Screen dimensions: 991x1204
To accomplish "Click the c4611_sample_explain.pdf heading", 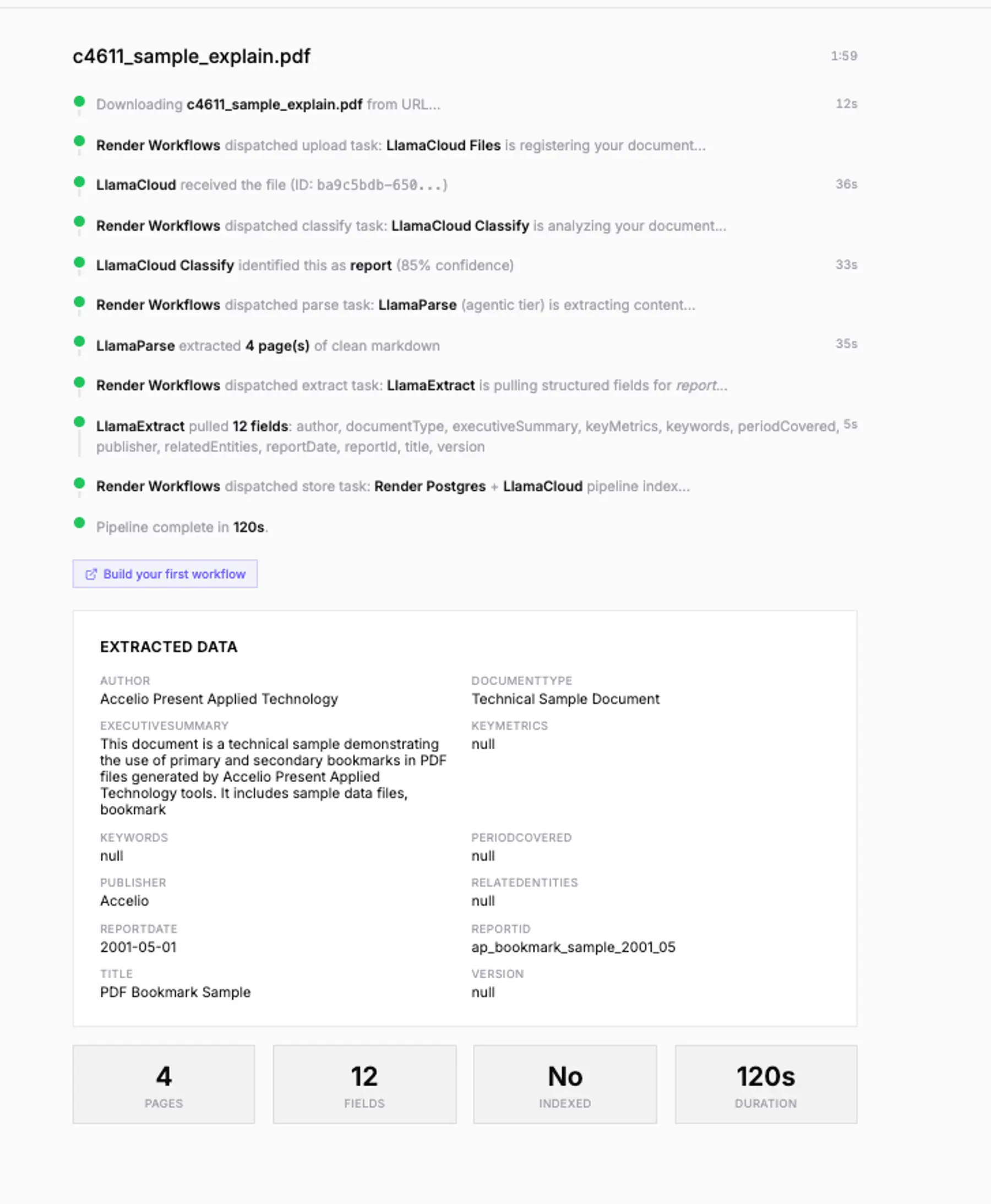I will pos(191,57).
